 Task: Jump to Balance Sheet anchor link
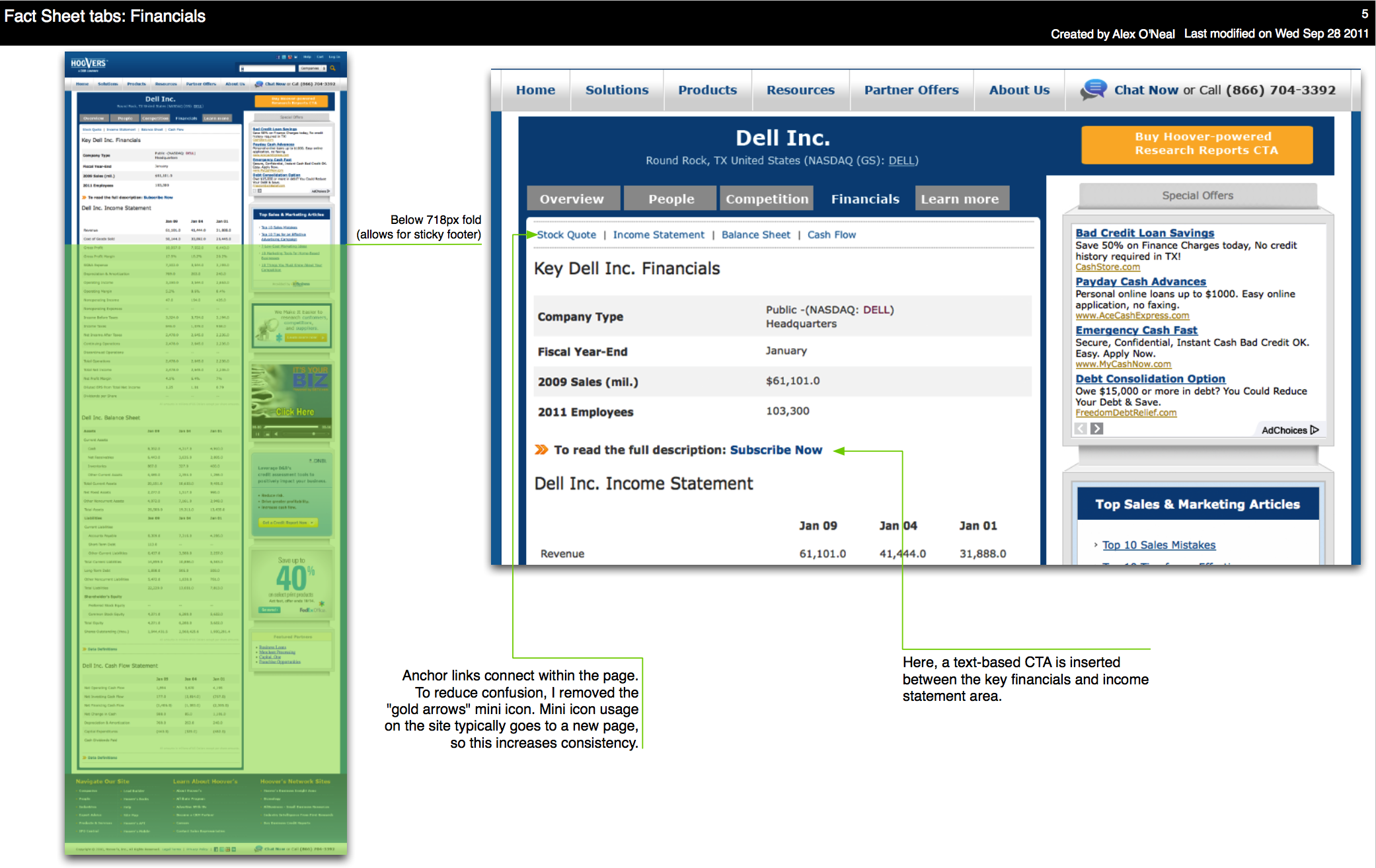(755, 235)
